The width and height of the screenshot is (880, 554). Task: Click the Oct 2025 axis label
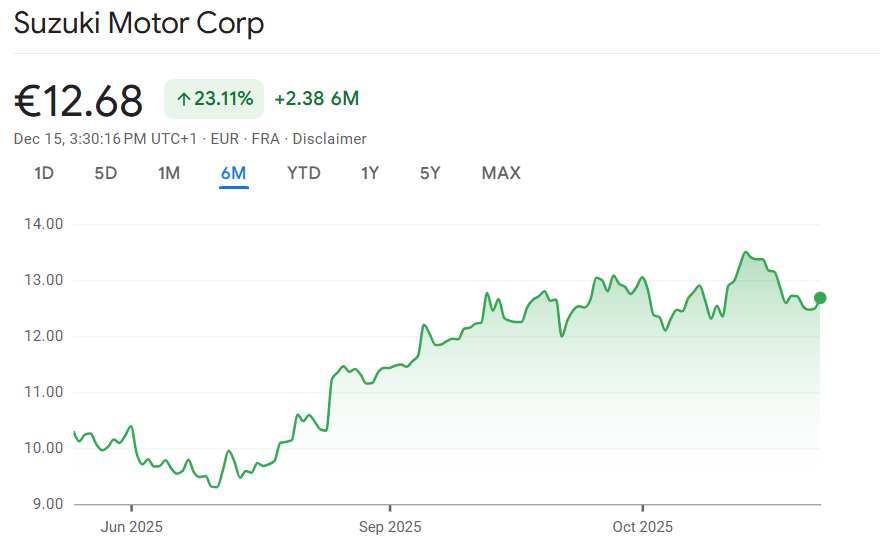[643, 527]
